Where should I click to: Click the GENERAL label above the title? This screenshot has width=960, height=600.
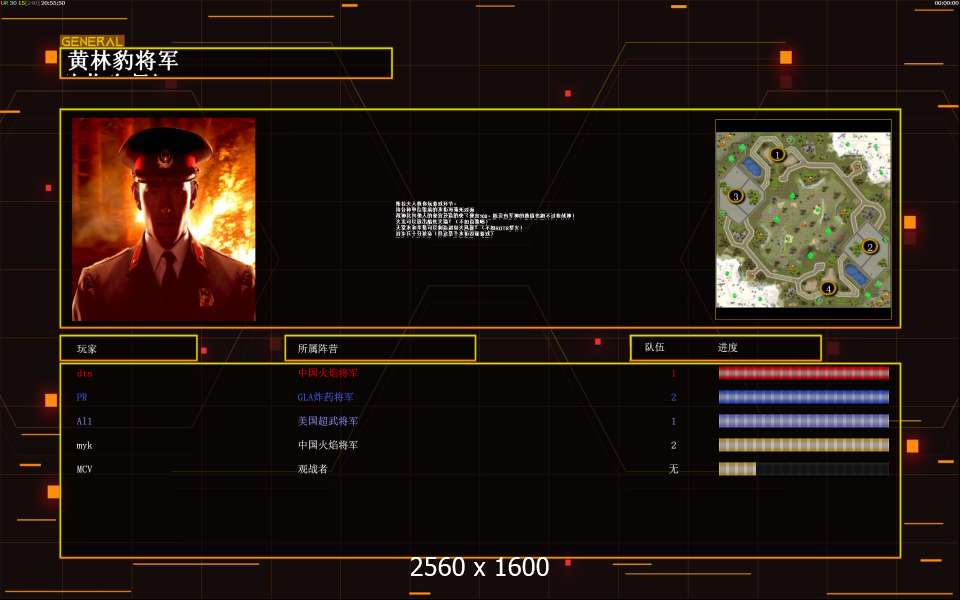point(92,42)
